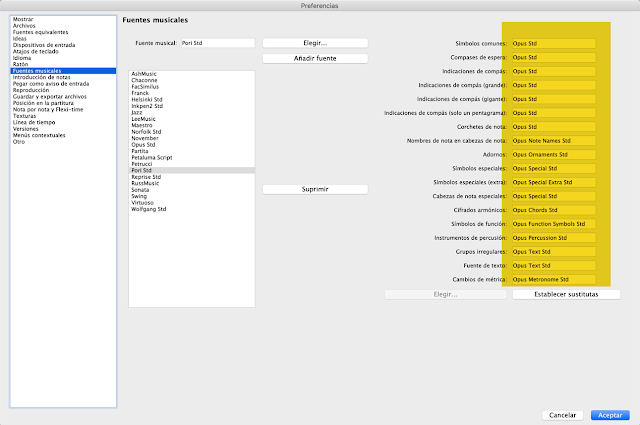Select the Opus Function Symbols Std field
This screenshot has height=425, width=640.
pos(554,224)
